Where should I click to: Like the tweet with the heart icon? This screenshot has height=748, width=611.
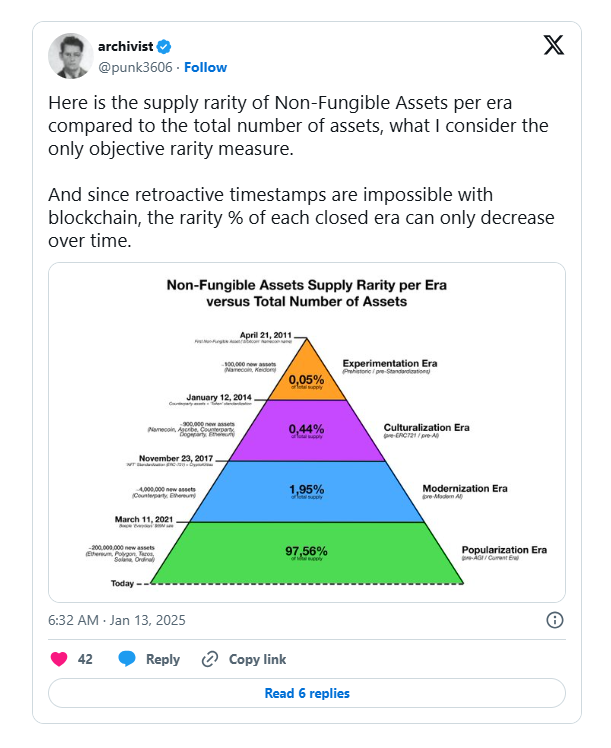point(59,659)
